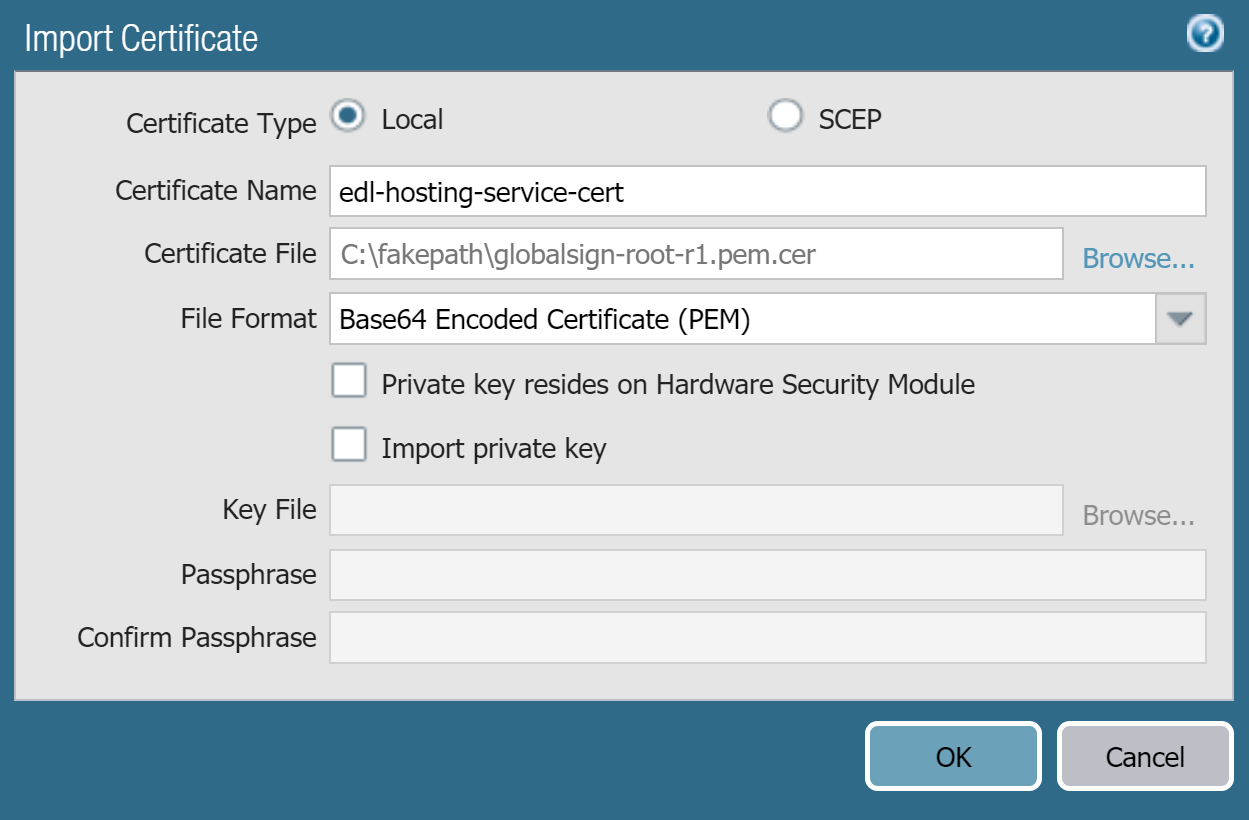Viewport: 1249px width, 820px height.
Task: Open the help icon in dialog header
Action: tap(1204, 35)
